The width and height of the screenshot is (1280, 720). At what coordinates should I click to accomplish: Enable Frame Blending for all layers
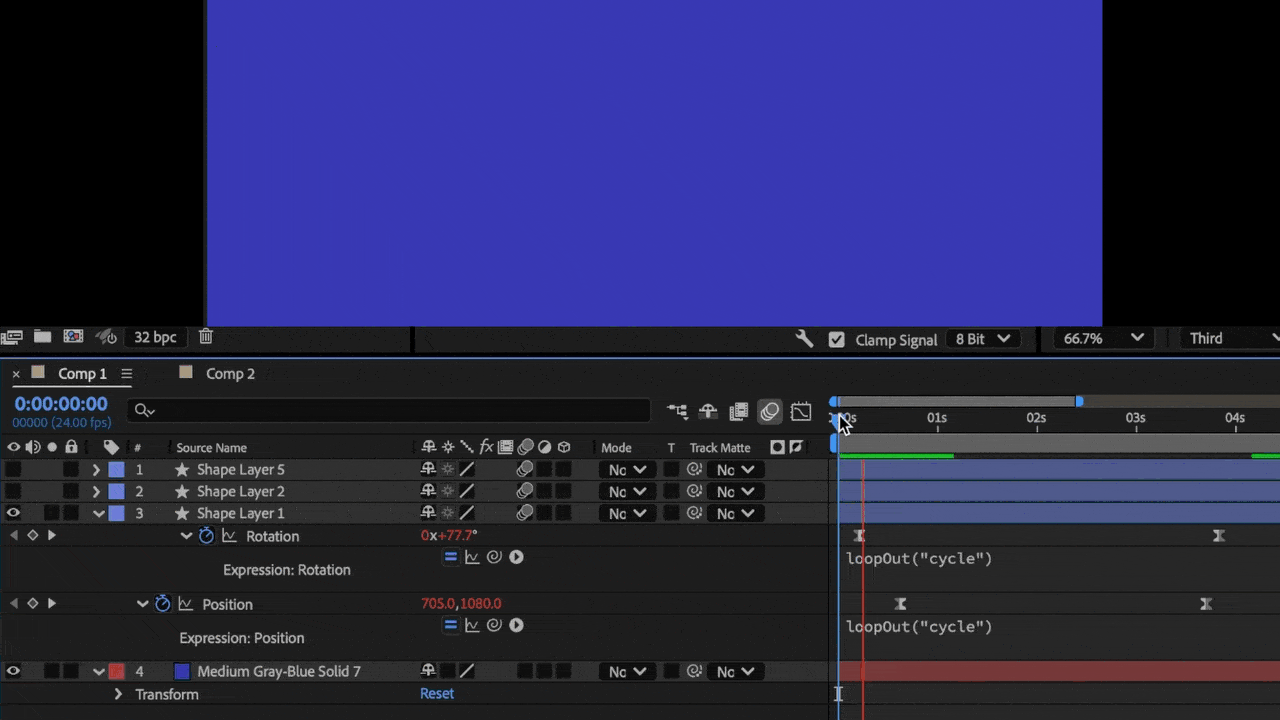click(x=739, y=411)
